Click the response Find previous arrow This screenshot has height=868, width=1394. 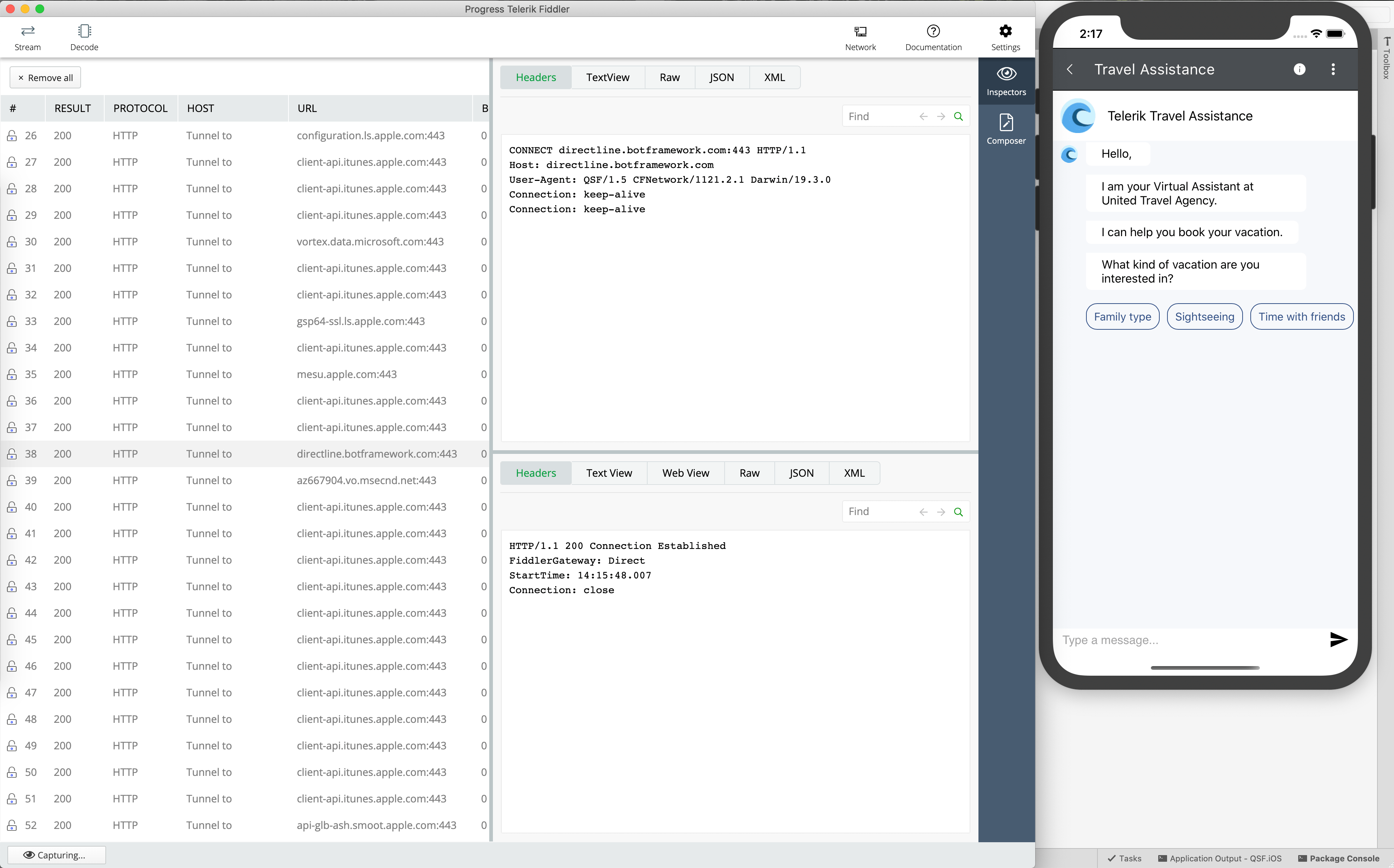pos(923,512)
